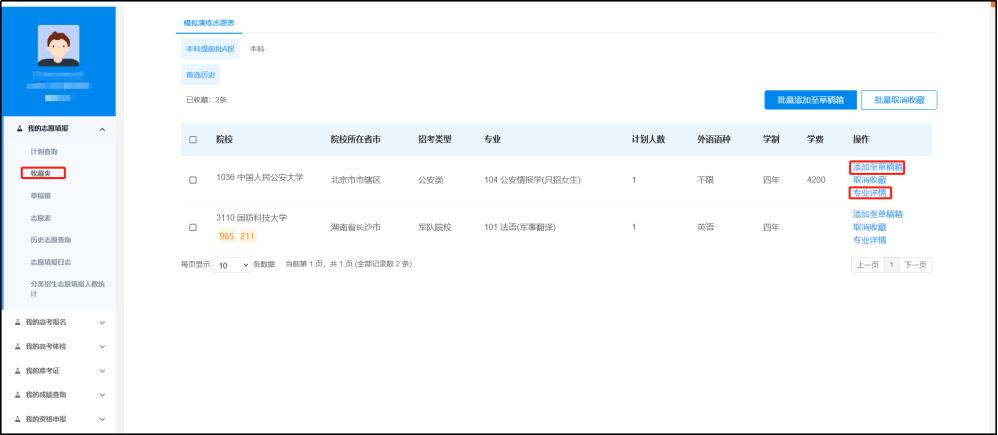
Task: Switch to the 本科 tab
Action: [x=257, y=49]
